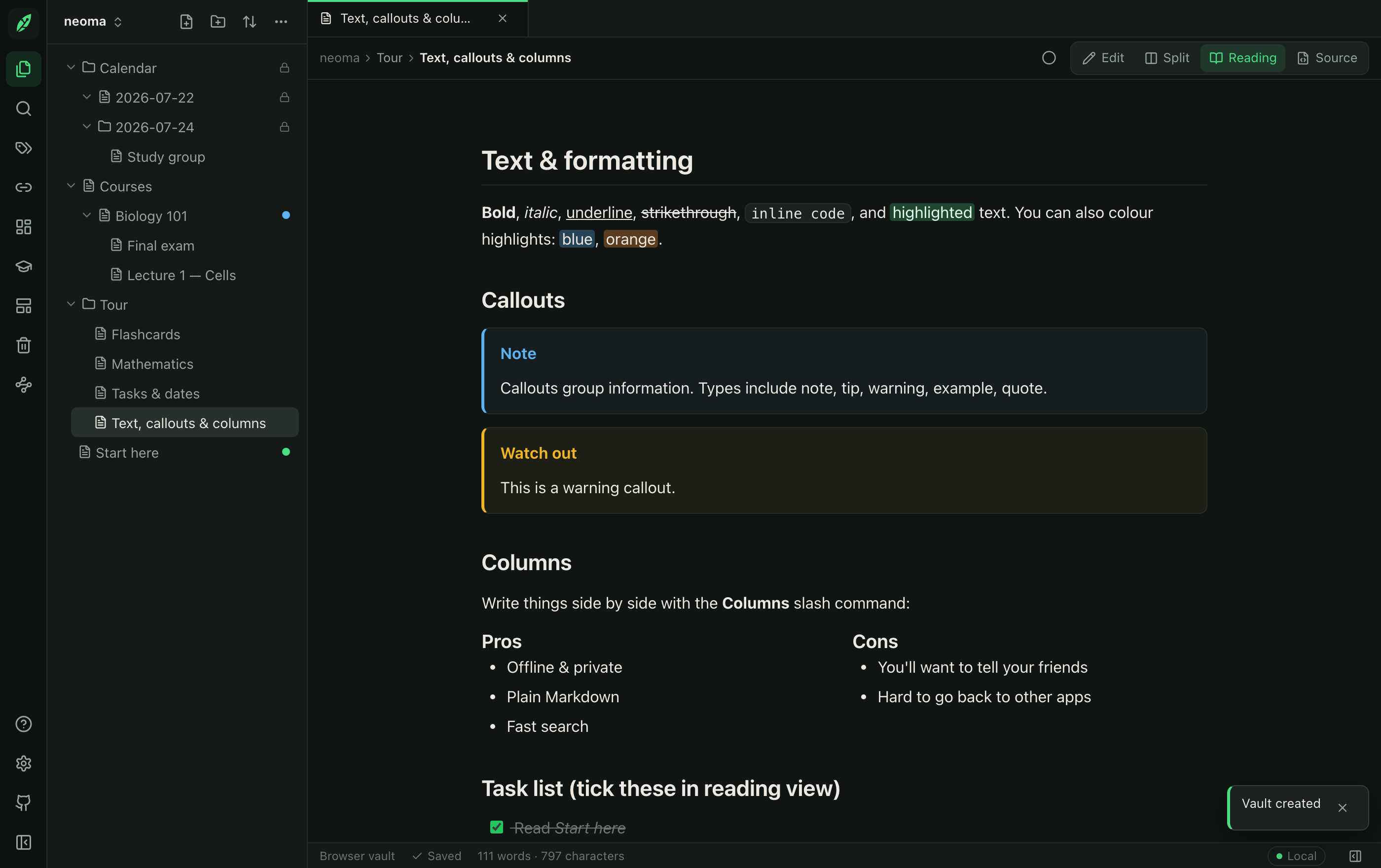This screenshot has width=1381, height=868.
Task: Click the Watch out warning callout title
Action: pyautogui.click(x=538, y=454)
